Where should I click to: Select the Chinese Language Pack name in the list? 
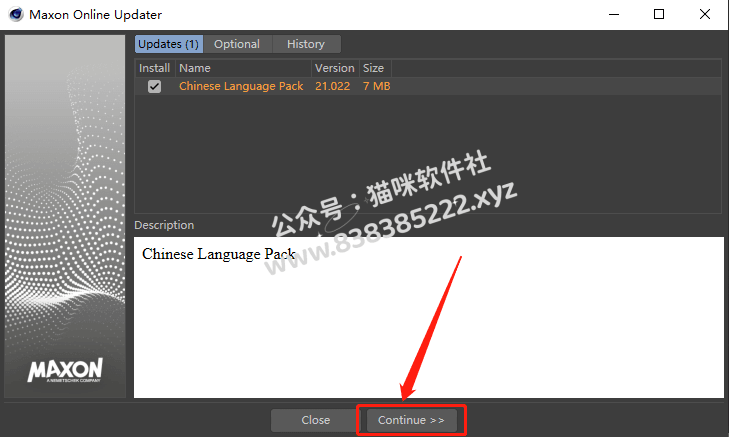coord(241,86)
